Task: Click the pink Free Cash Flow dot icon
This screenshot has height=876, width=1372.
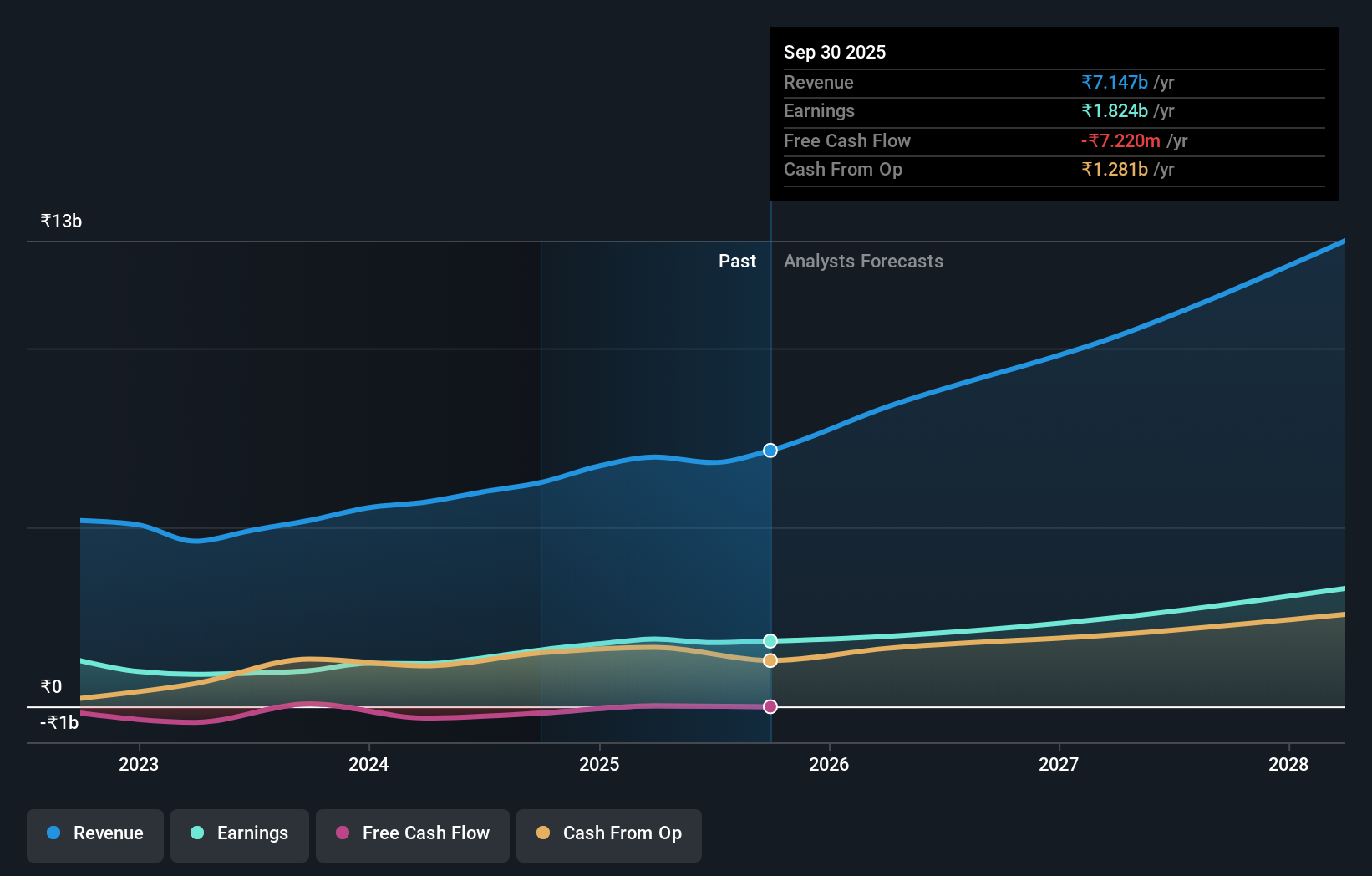Action: (342, 833)
